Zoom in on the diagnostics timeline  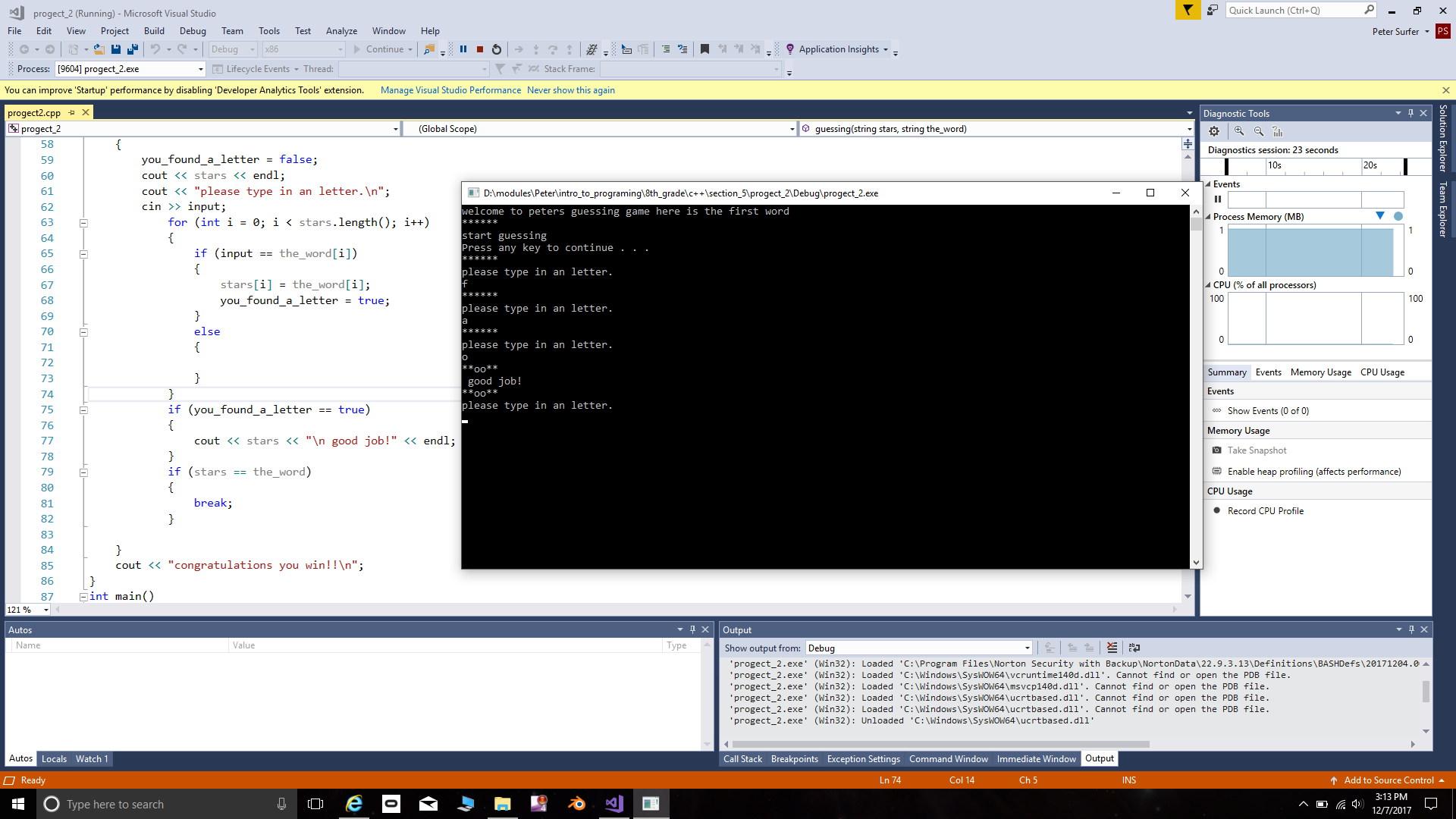1239,131
